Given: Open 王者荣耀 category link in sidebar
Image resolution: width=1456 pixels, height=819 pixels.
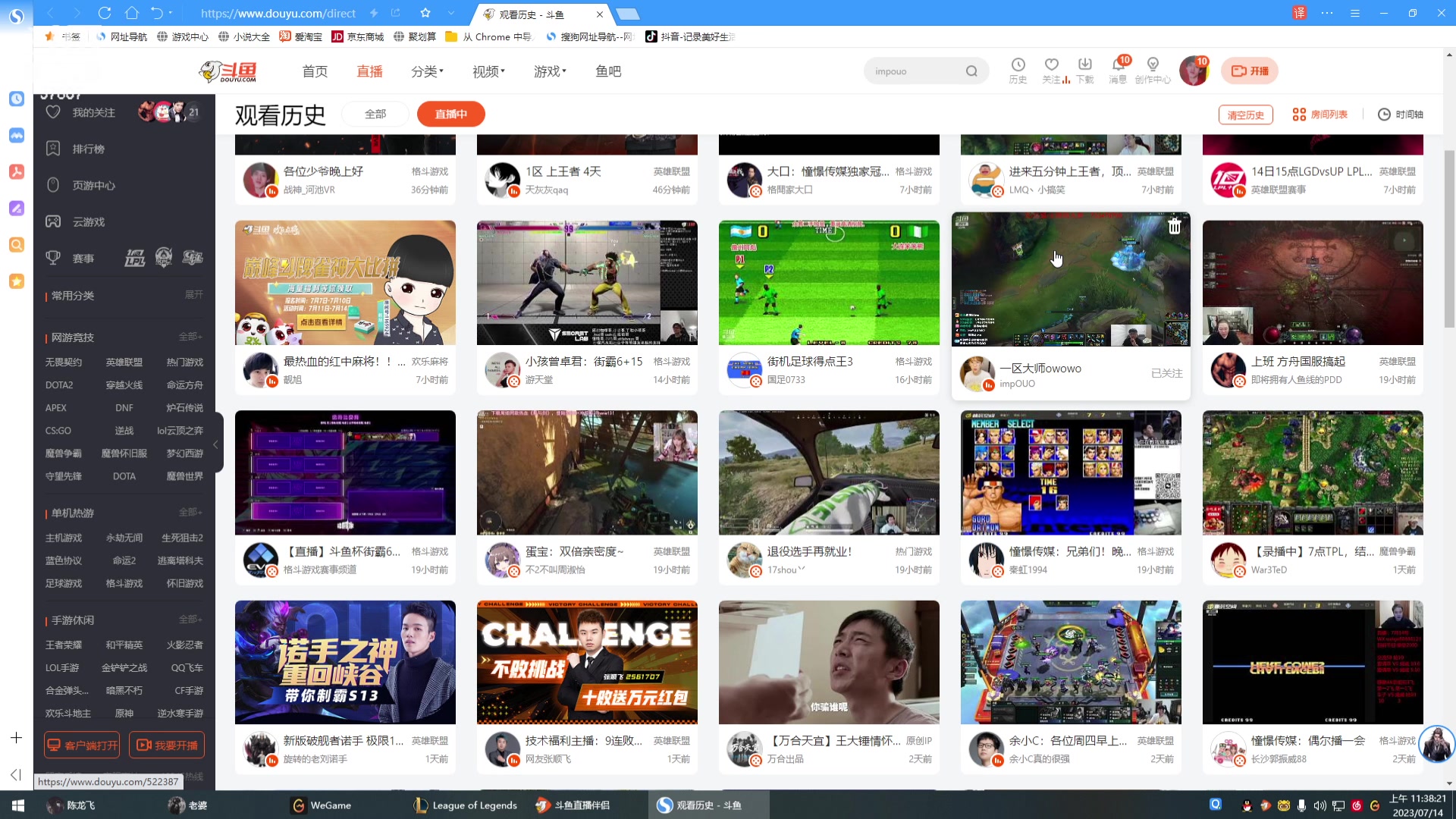Looking at the screenshot, I should pos(64,645).
